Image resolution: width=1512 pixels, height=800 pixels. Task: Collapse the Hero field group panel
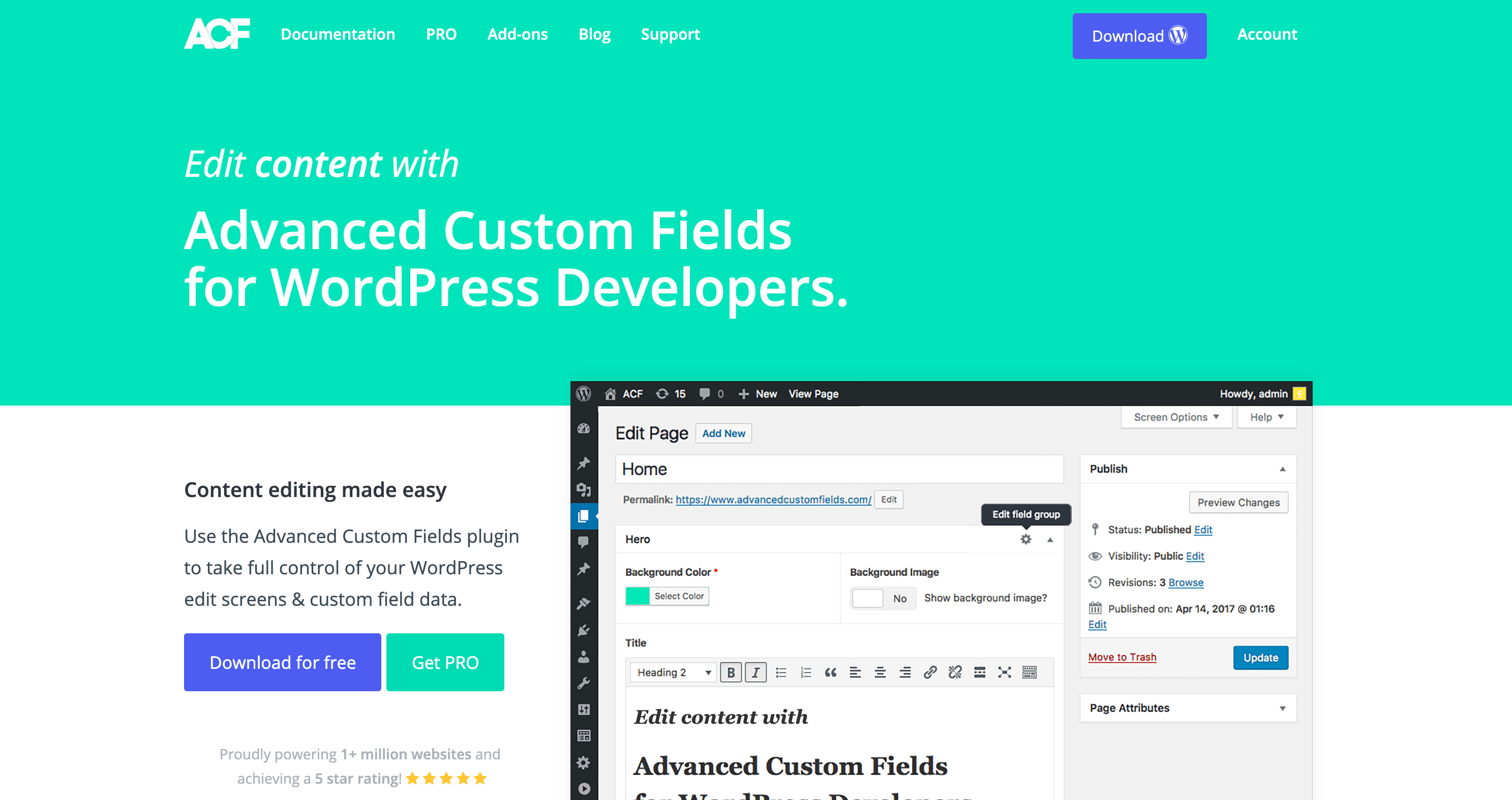point(1050,539)
